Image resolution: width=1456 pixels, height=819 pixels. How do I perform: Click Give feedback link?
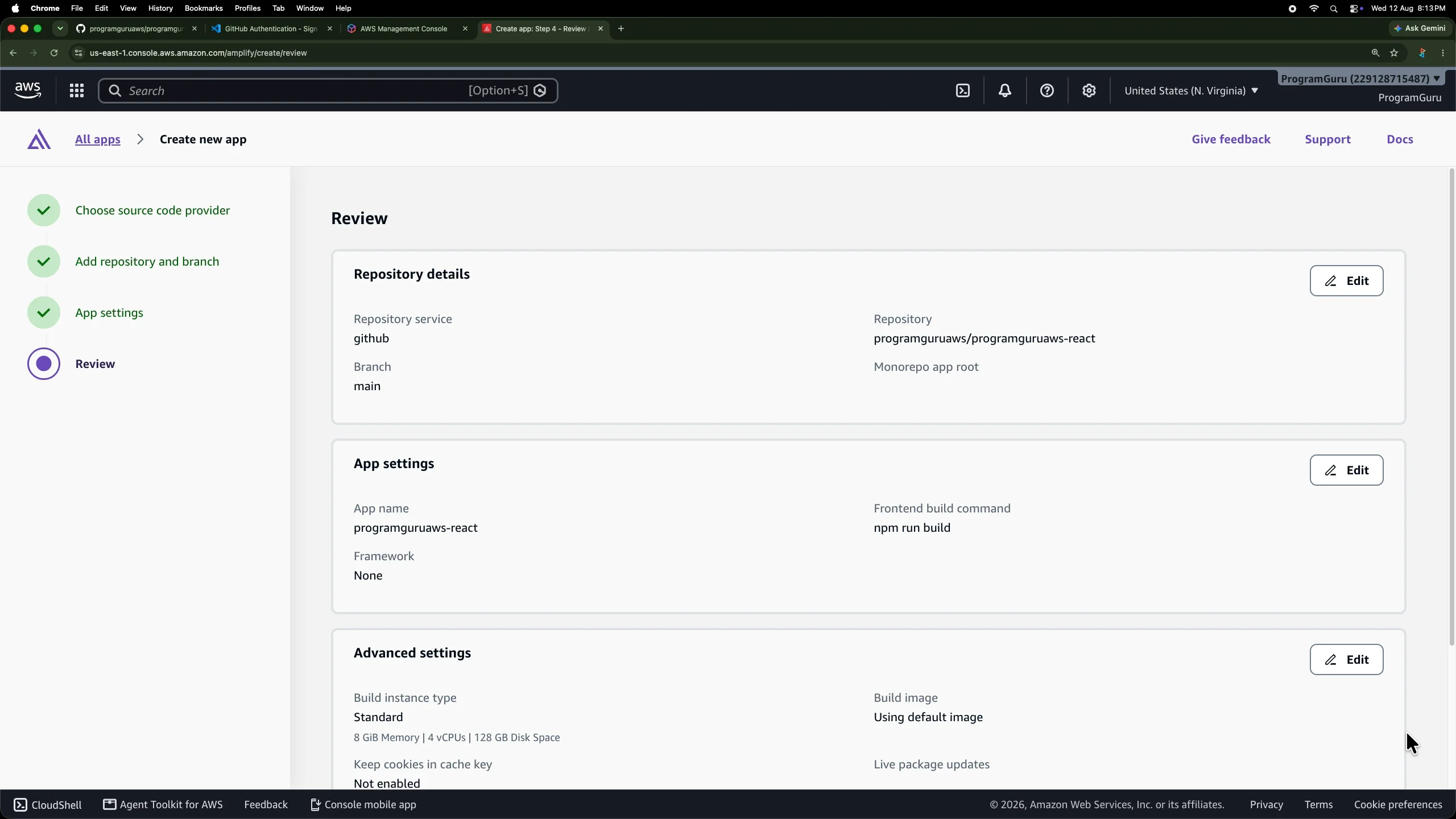[x=1231, y=139]
